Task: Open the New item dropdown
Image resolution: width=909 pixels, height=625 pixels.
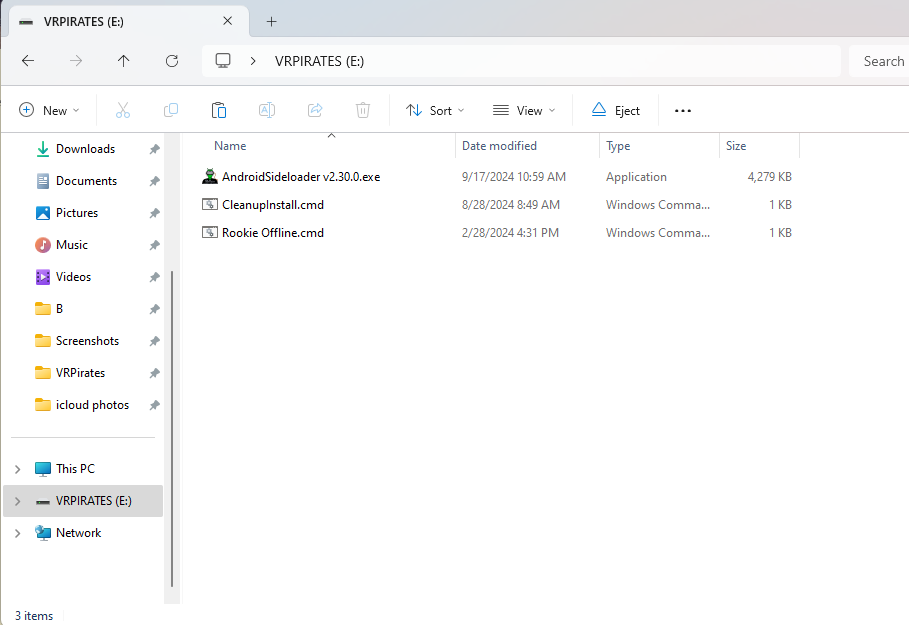Action: coord(49,110)
